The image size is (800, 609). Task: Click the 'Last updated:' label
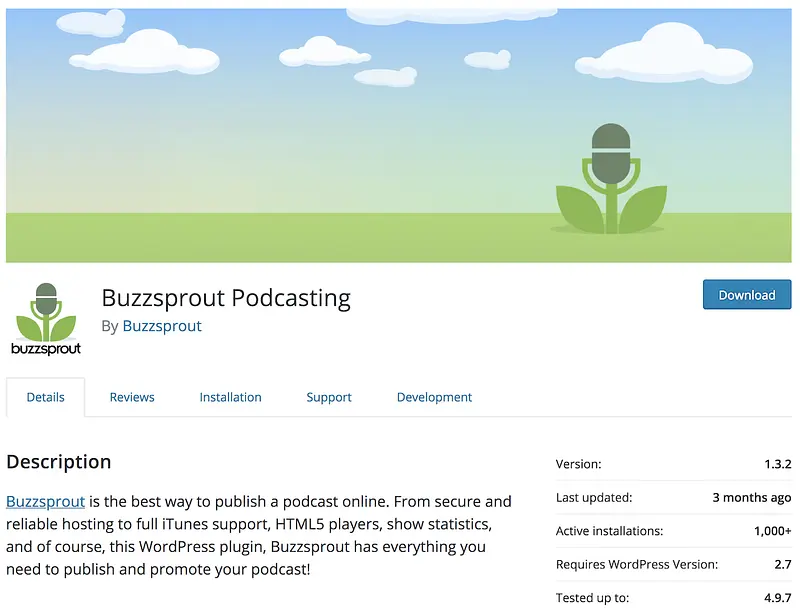click(x=594, y=497)
